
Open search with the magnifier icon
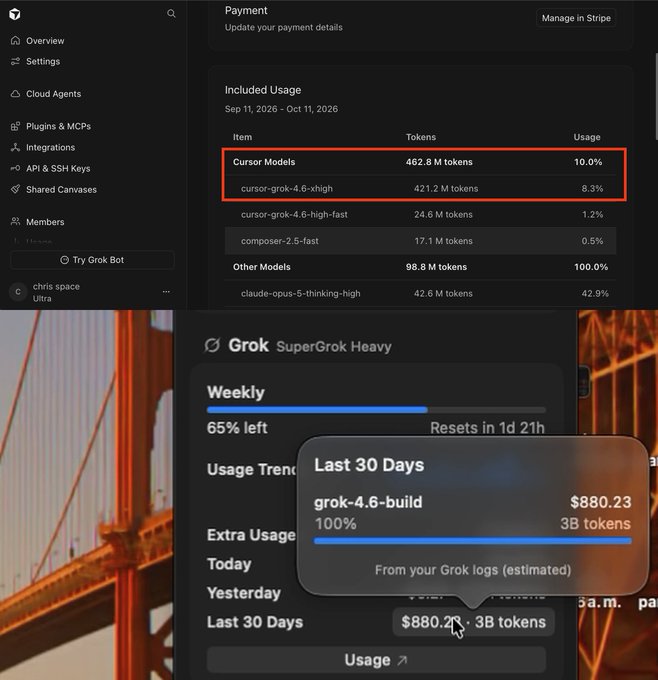point(171,13)
